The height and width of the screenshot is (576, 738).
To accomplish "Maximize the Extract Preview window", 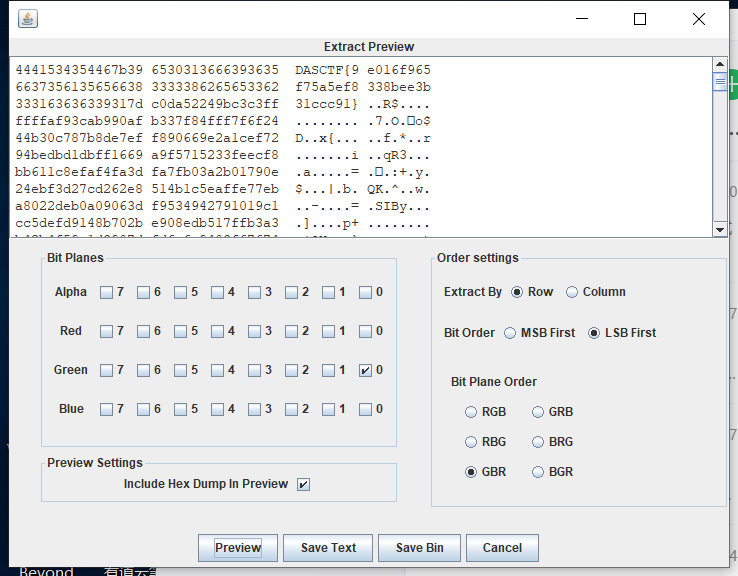I will click(640, 19).
